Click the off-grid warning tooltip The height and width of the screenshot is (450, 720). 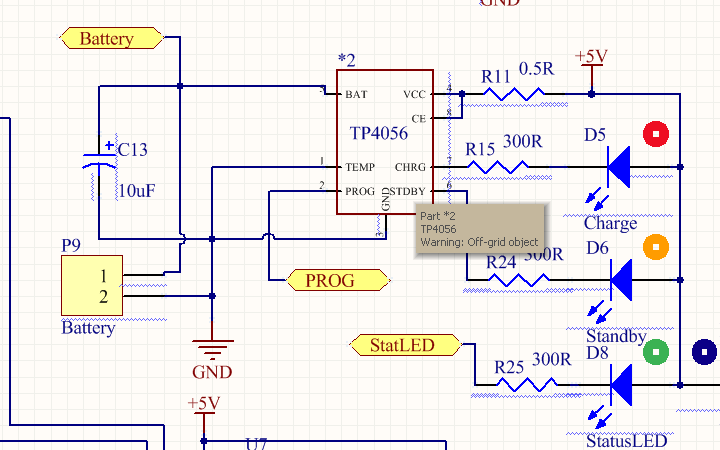[x=479, y=229]
